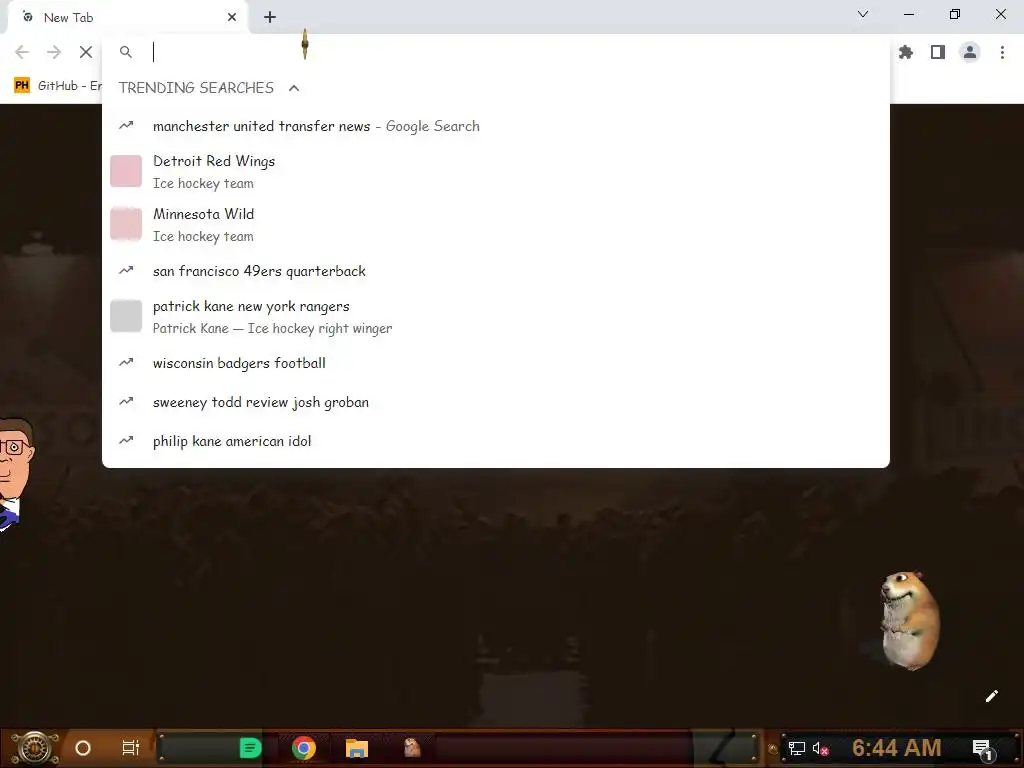Viewport: 1024px width, 768px height.
Task: Select patrick kane new york rangers suggestion
Action: click(496, 317)
